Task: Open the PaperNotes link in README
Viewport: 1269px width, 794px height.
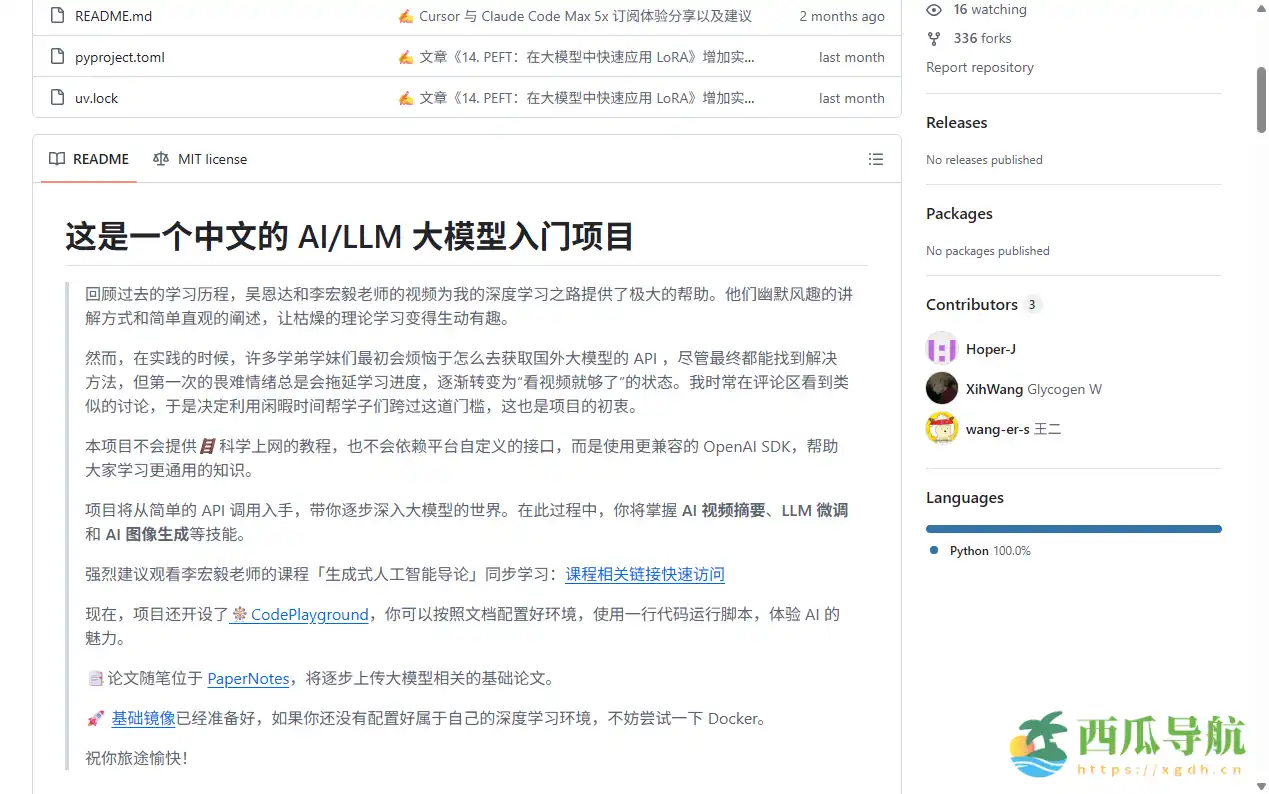Action: click(x=248, y=678)
